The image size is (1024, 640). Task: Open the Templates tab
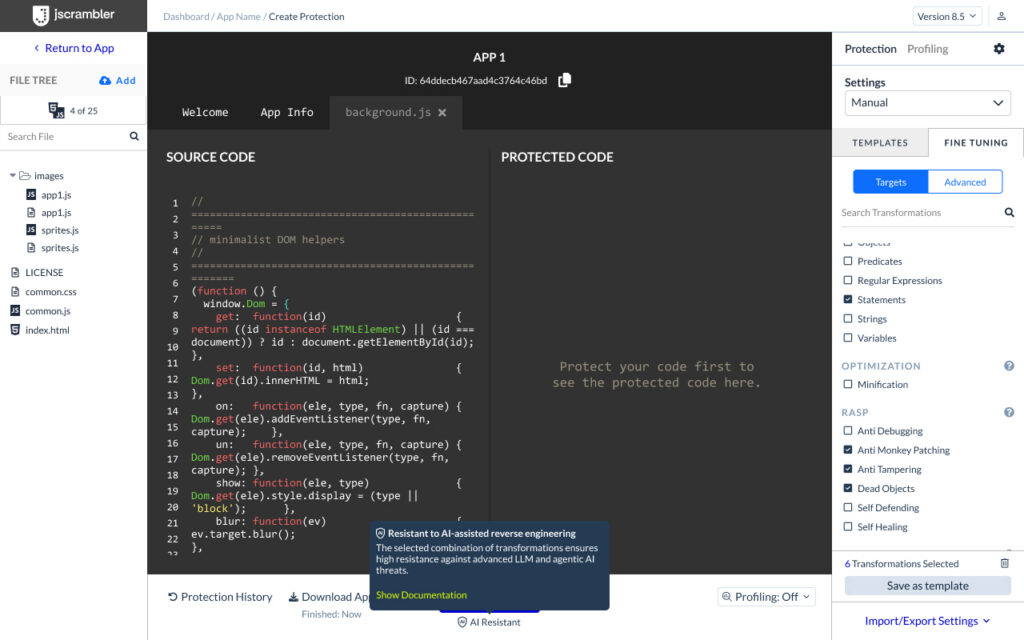coord(880,142)
